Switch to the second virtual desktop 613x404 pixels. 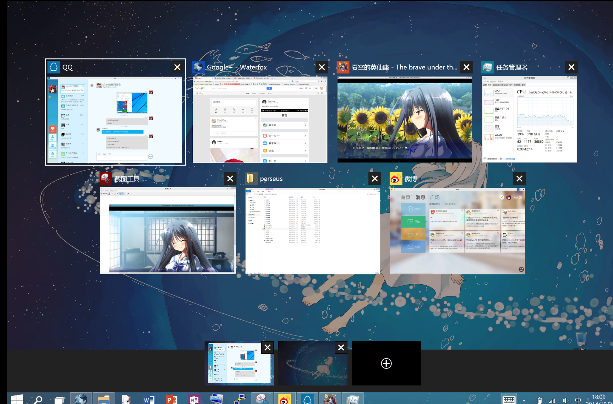click(310, 365)
